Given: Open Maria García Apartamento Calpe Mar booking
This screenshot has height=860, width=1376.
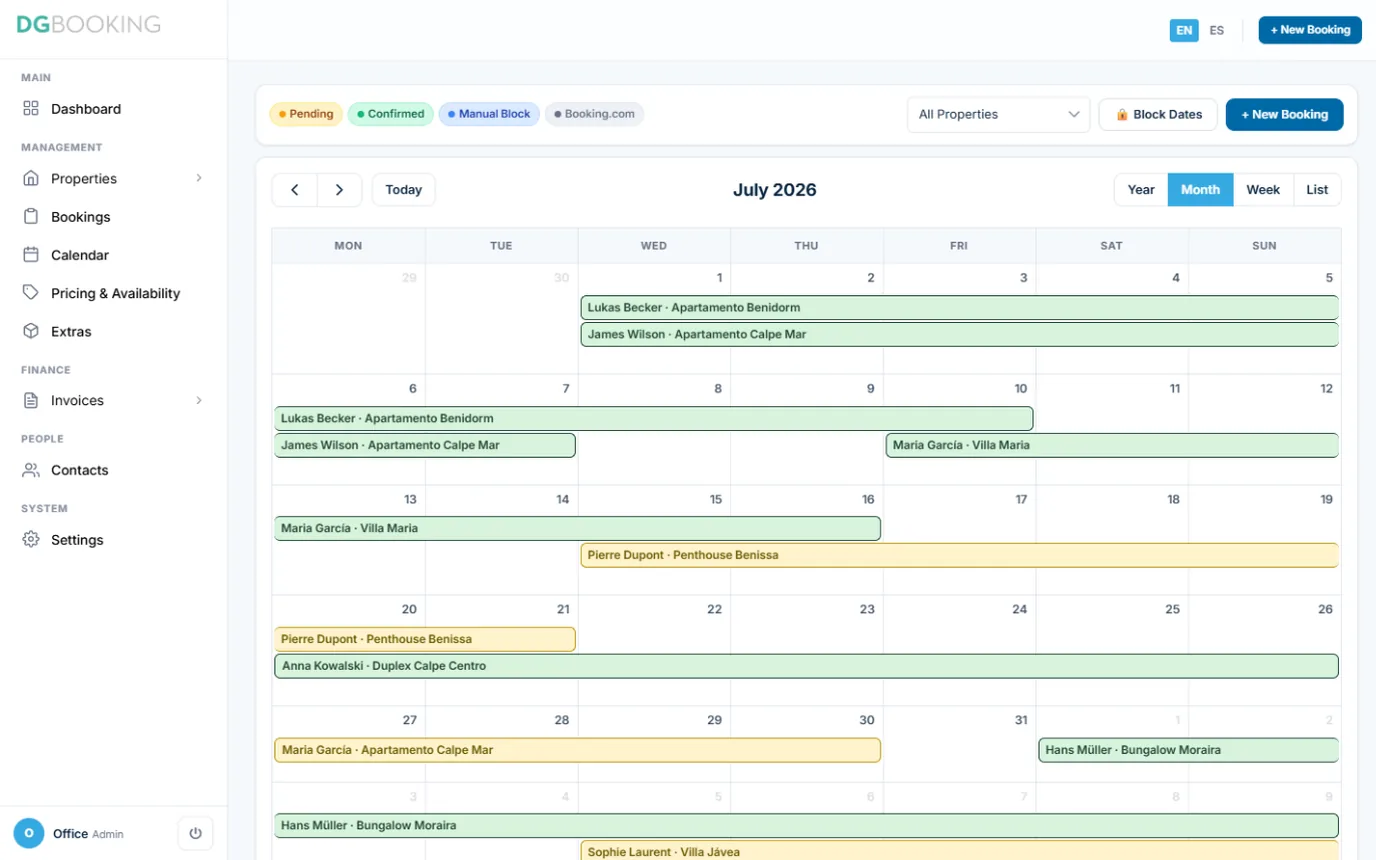Looking at the screenshot, I should tap(578, 750).
